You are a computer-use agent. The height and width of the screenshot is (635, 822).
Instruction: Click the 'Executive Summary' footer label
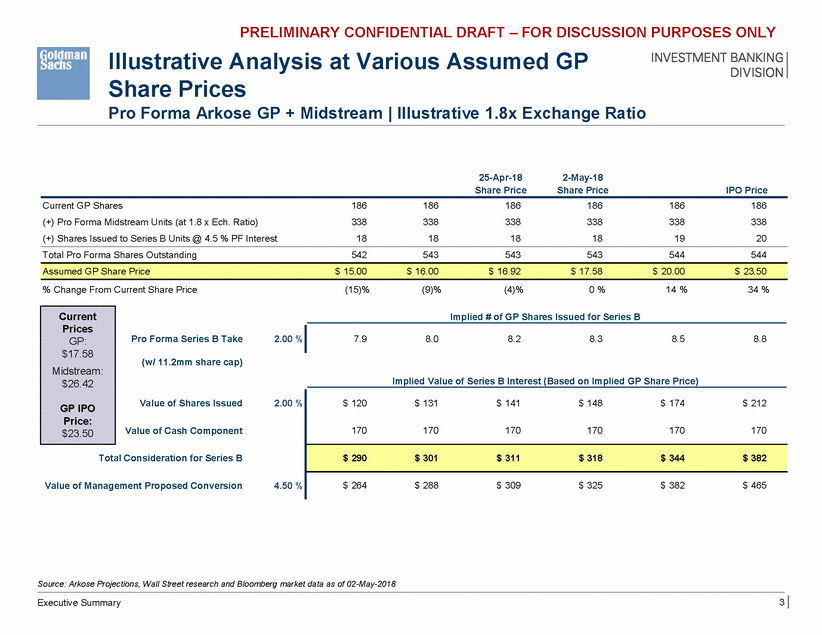(79, 602)
